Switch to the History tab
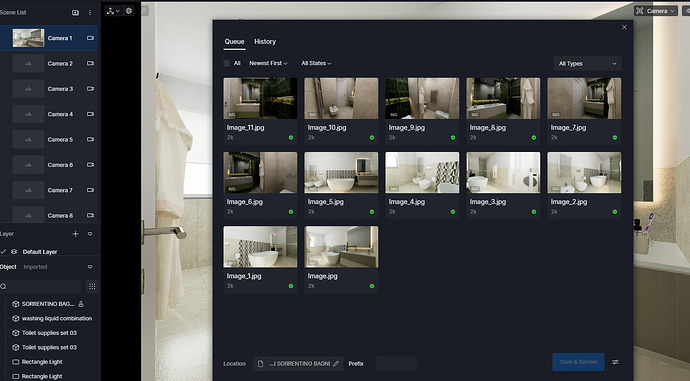Screen dimensions: 690x381 [x=265, y=41]
